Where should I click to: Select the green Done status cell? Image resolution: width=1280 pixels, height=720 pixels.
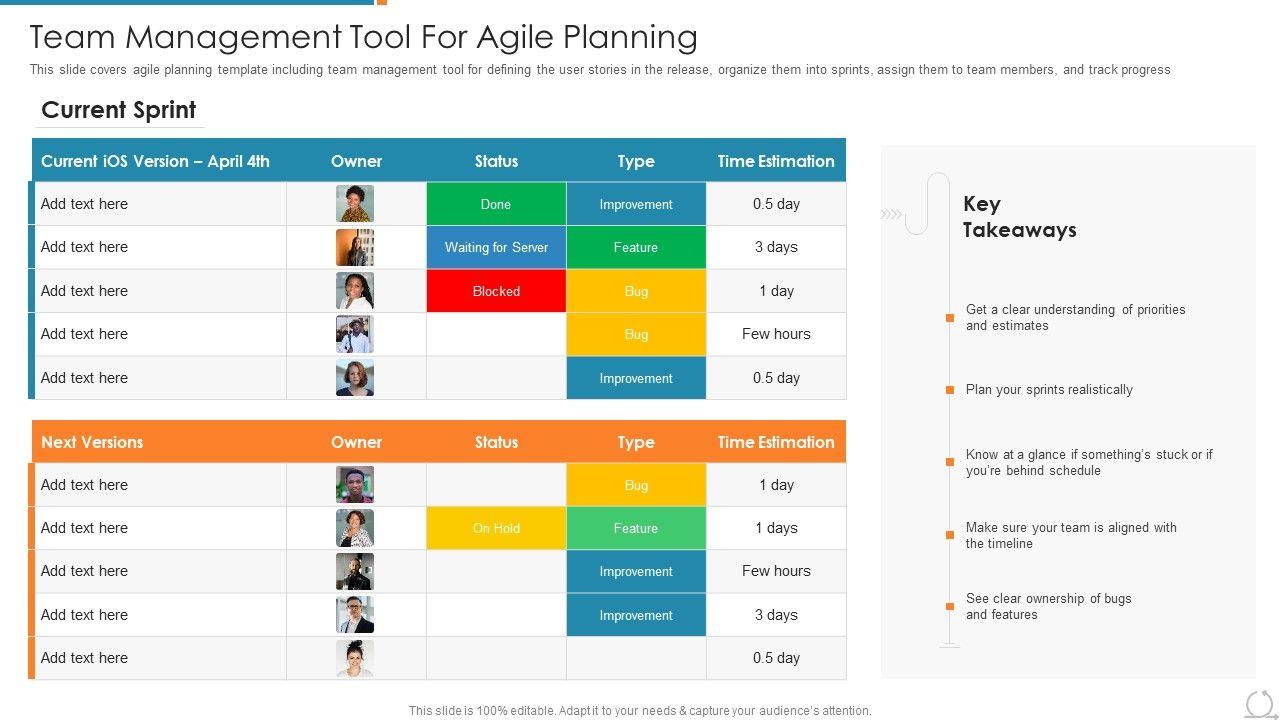[x=496, y=204]
